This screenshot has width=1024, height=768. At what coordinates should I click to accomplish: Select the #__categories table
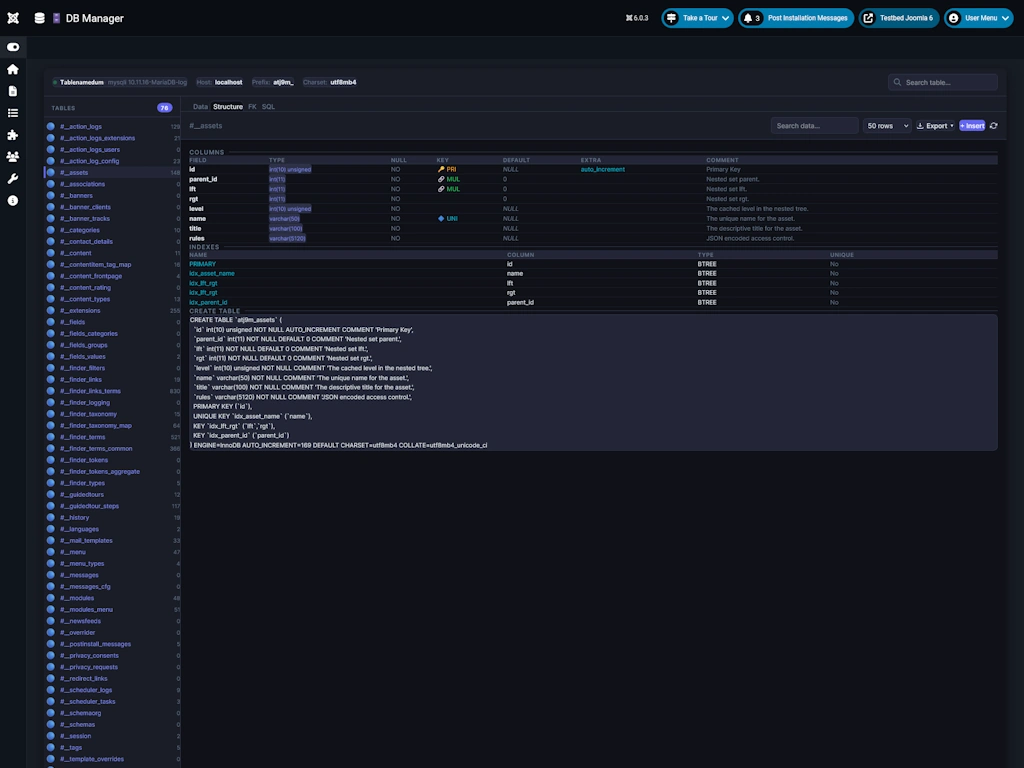[x=112, y=230]
